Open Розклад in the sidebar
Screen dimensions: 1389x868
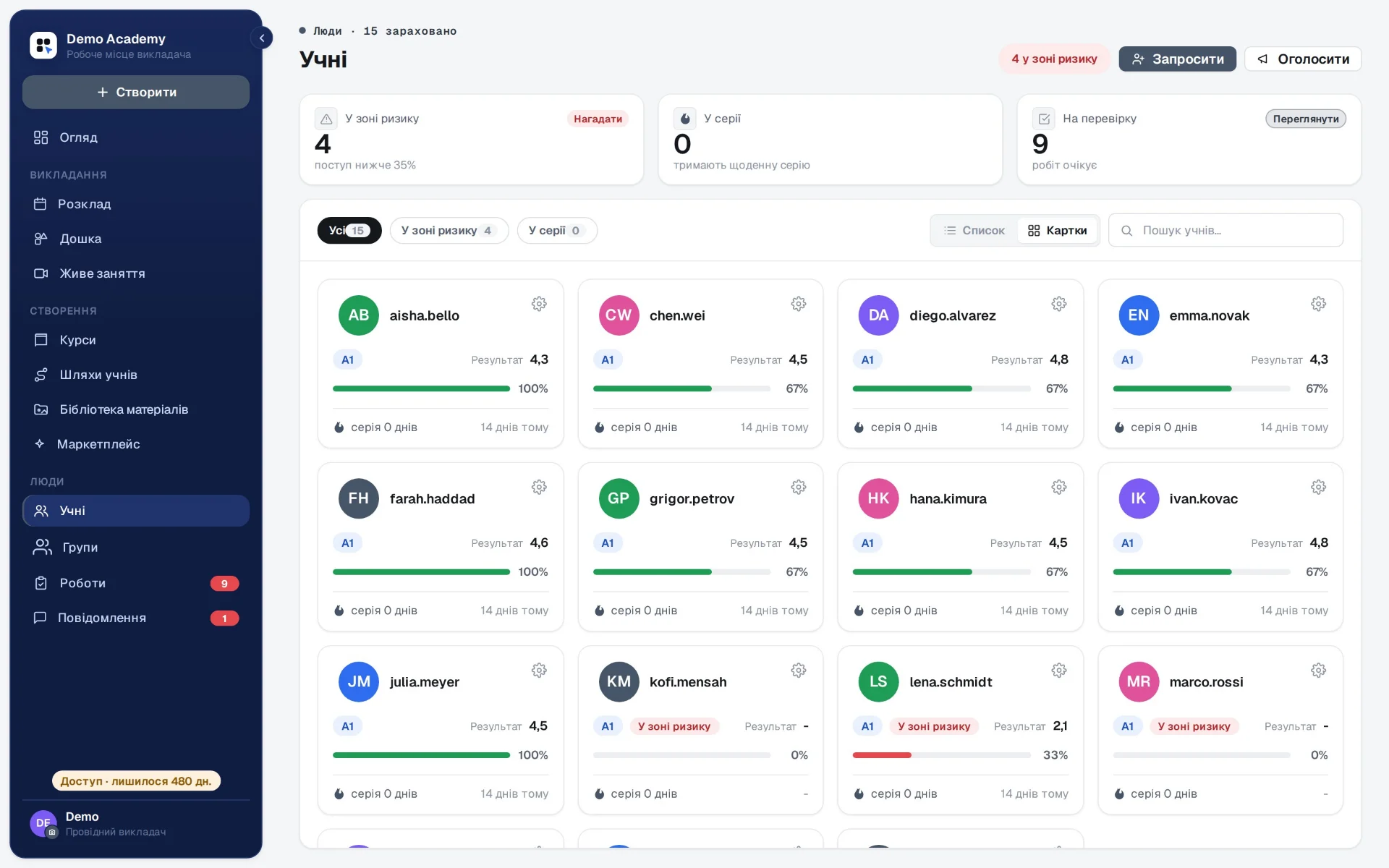point(136,204)
